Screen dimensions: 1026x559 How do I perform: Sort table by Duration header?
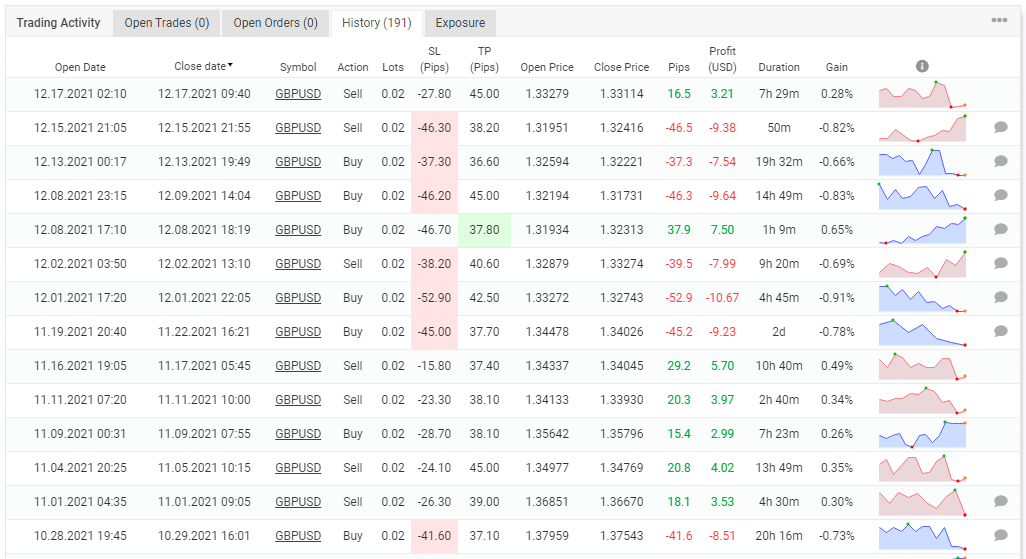pyautogui.click(x=779, y=67)
